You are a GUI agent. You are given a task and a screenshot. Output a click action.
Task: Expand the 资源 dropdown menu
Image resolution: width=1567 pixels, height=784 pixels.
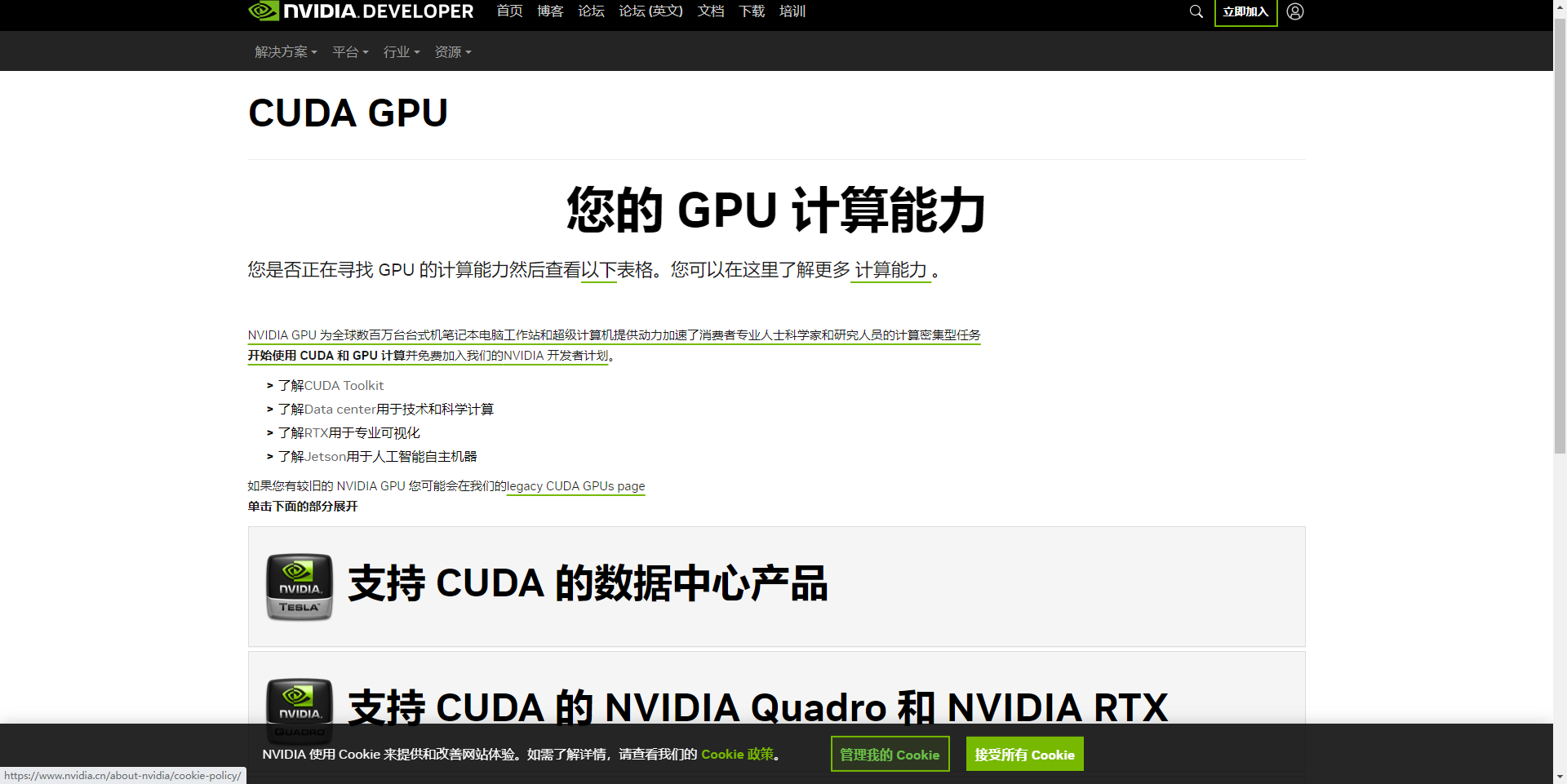(453, 51)
